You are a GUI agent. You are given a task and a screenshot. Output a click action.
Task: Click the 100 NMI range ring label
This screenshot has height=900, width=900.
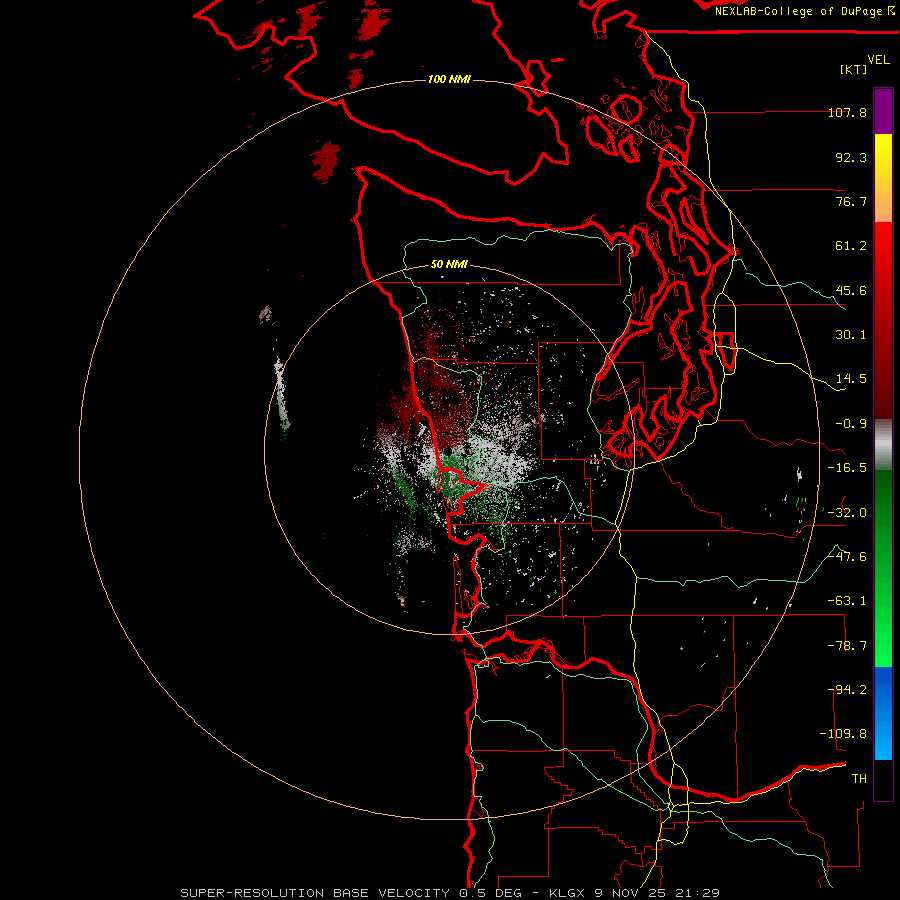coord(449,79)
